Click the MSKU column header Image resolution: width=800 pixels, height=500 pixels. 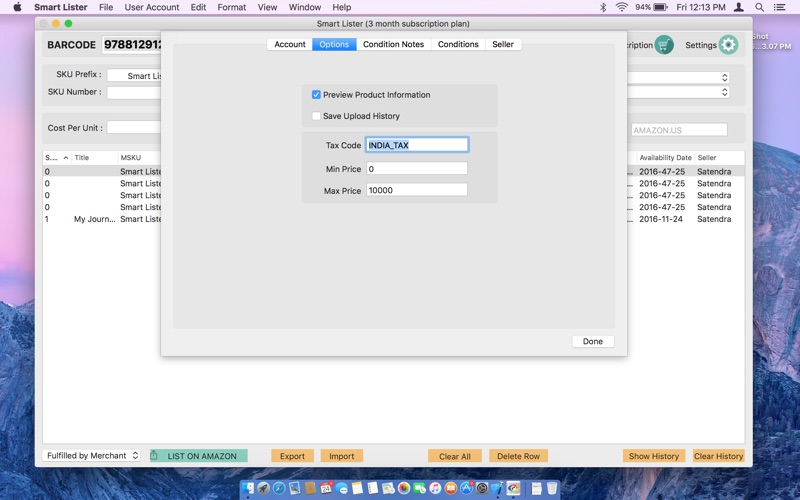point(131,158)
